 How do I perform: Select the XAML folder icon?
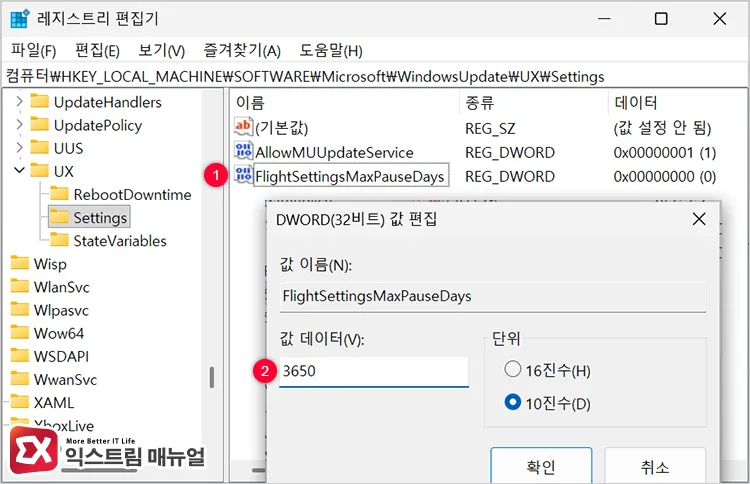[20, 402]
